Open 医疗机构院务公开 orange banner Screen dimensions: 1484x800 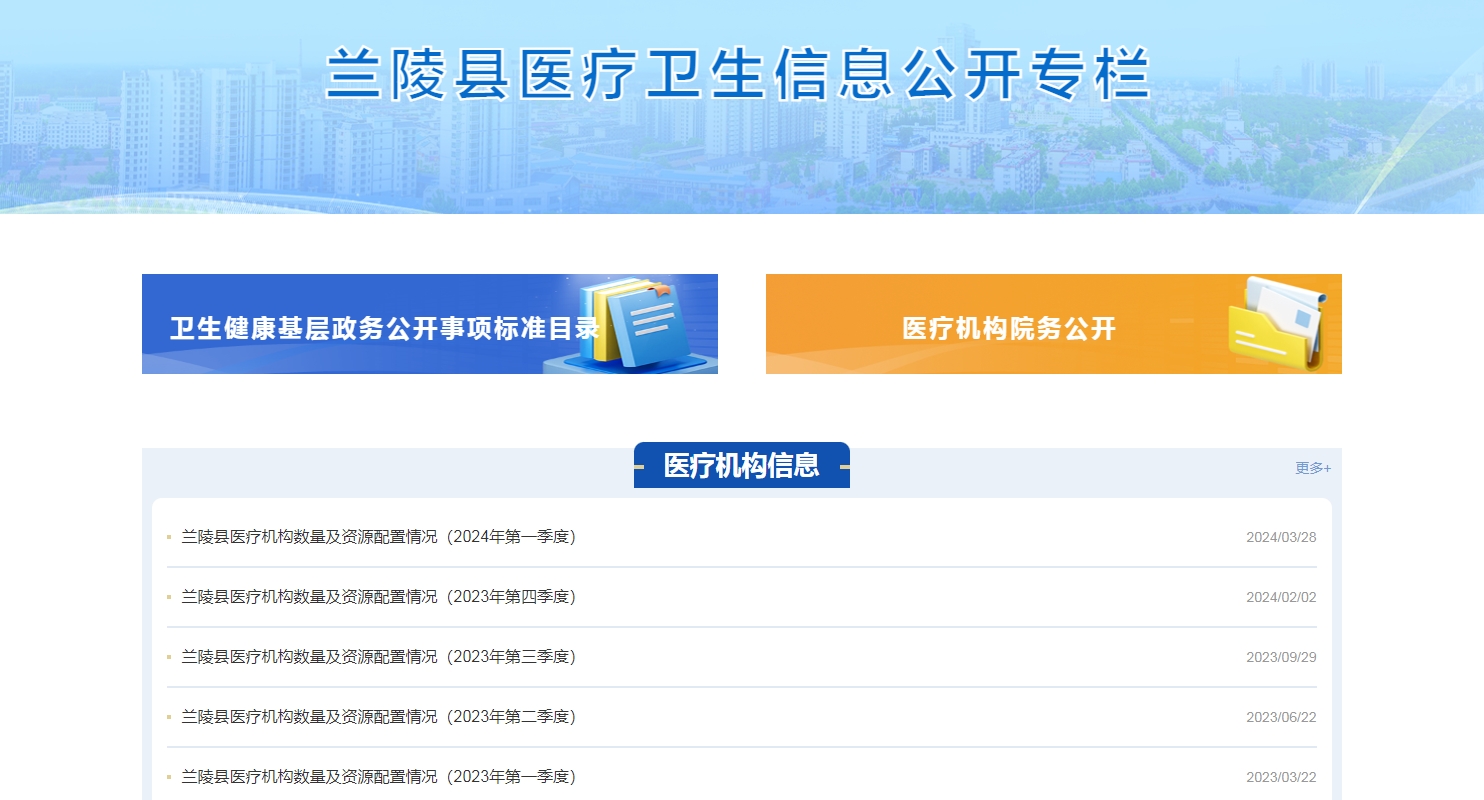1054,324
